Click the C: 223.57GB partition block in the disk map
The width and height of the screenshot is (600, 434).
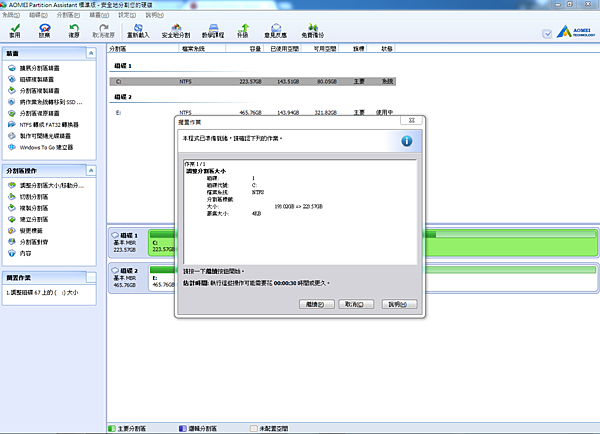373,243
